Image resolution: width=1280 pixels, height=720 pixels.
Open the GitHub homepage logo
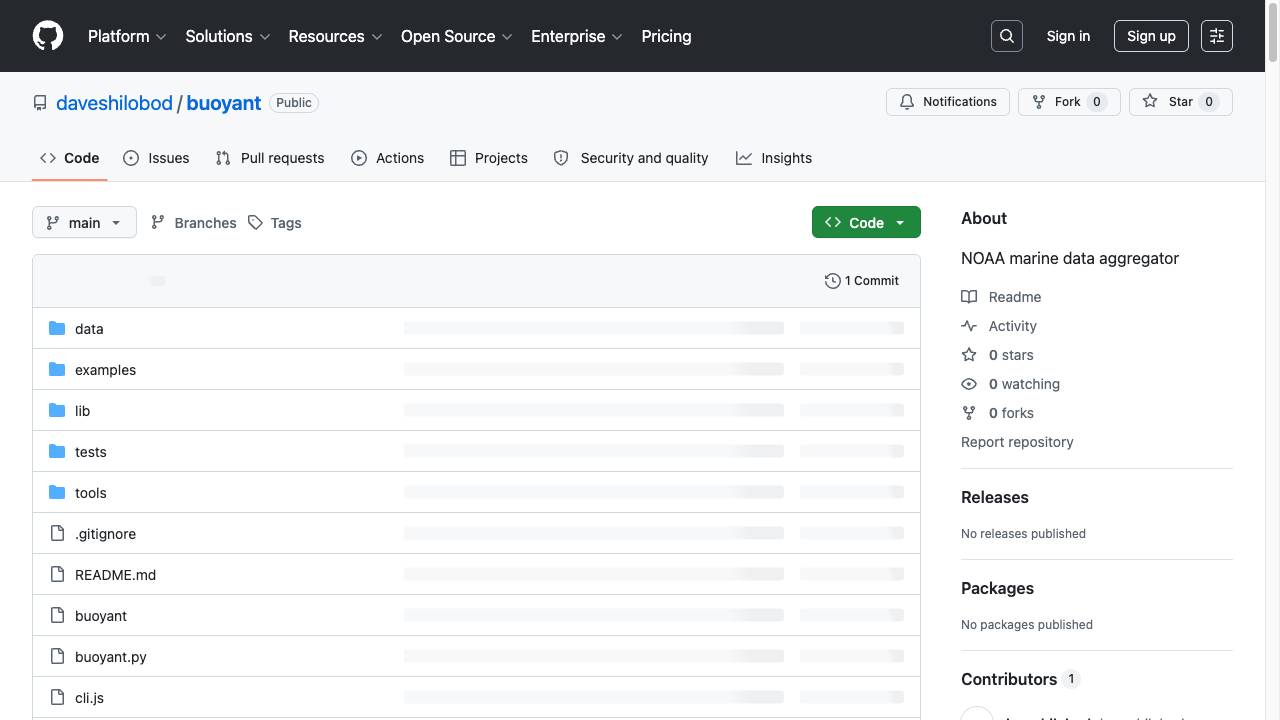(x=48, y=36)
